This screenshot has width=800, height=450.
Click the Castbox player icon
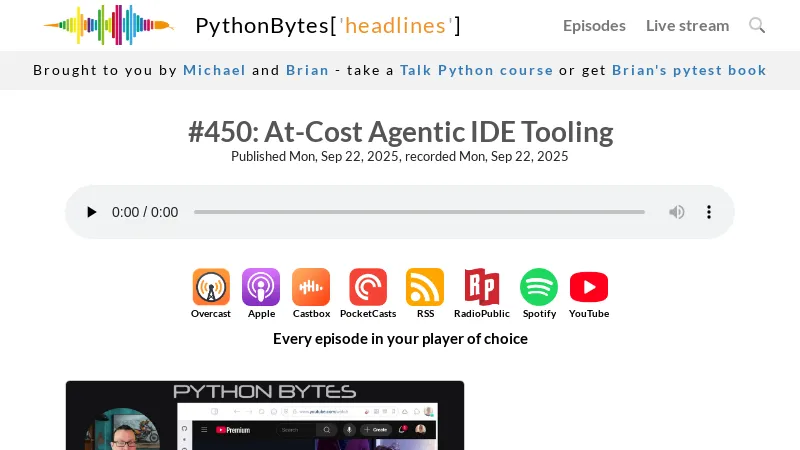click(311, 287)
